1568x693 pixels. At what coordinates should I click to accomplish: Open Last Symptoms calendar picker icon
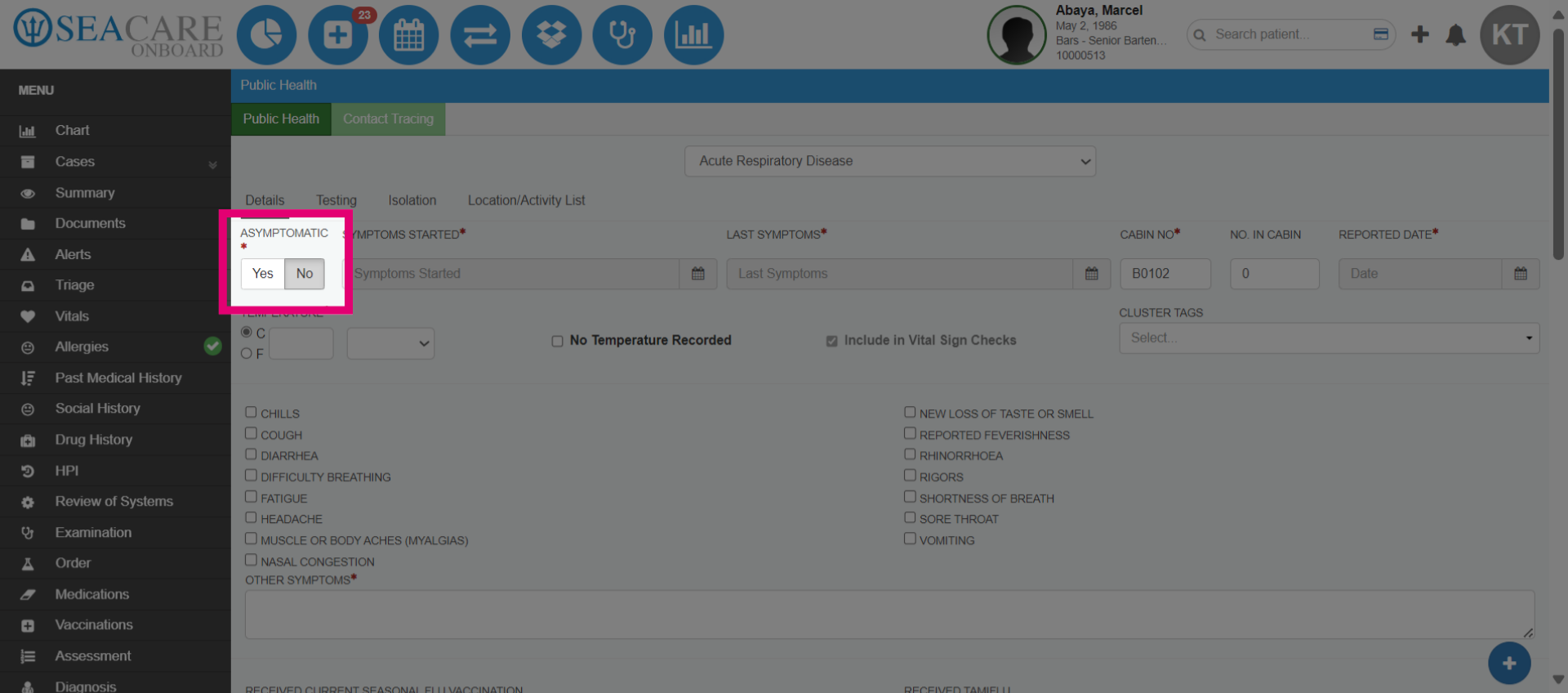[1092, 274]
